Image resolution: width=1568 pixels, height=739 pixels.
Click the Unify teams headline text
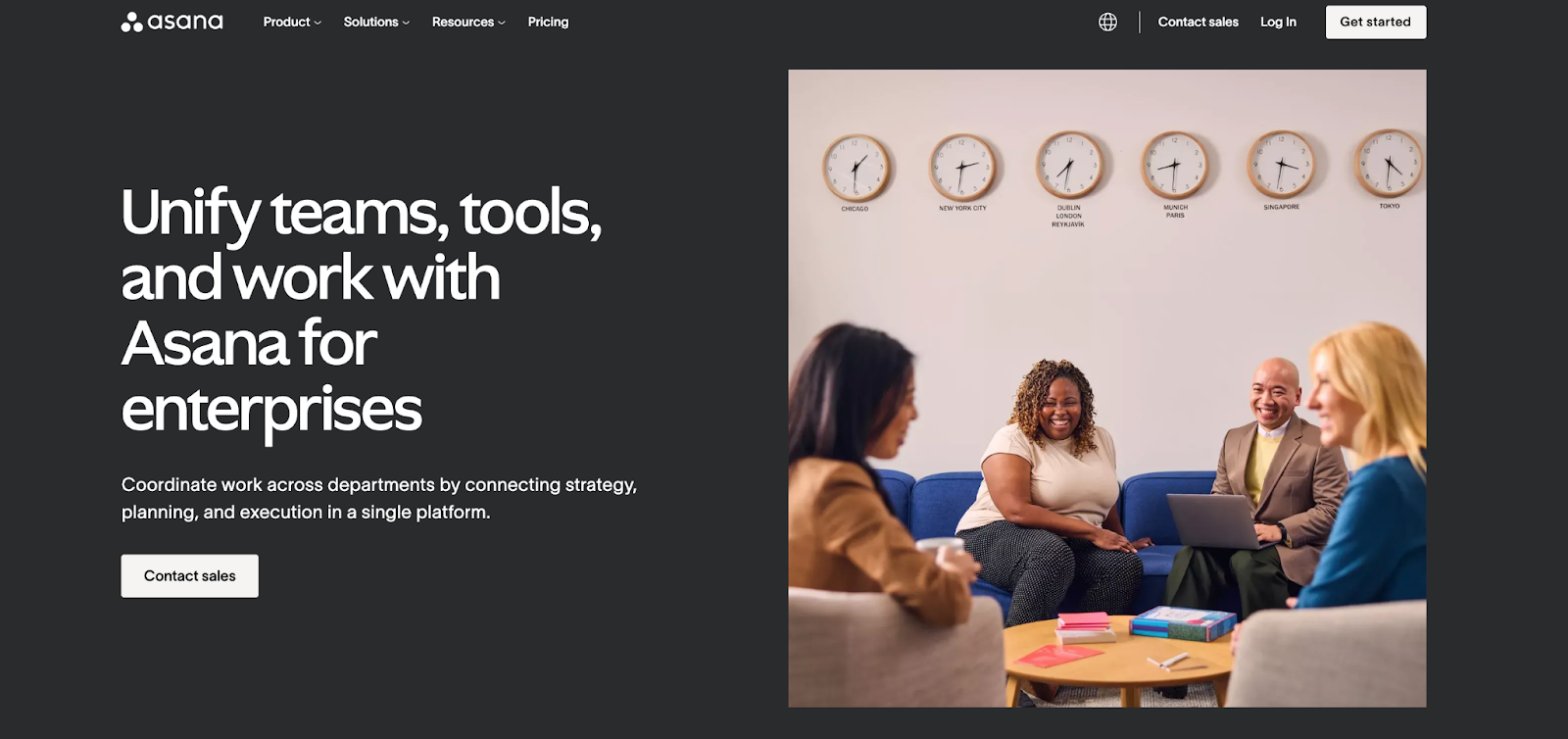point(362,310)
